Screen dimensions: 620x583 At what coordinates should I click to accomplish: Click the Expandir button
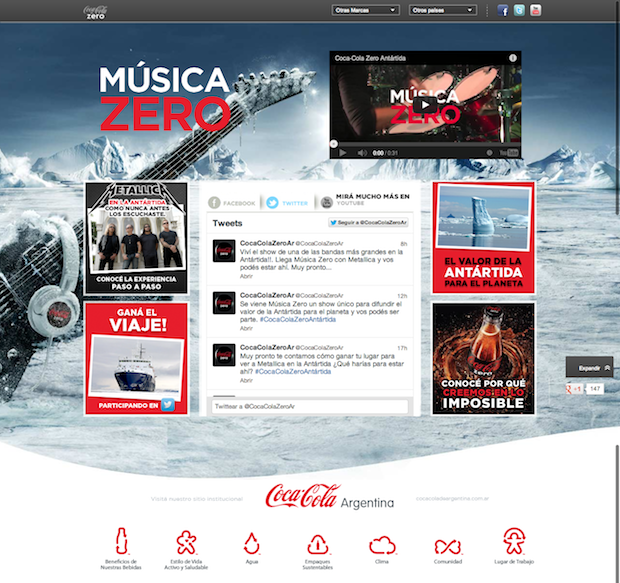pyautogui.click(x=589, y=368)
